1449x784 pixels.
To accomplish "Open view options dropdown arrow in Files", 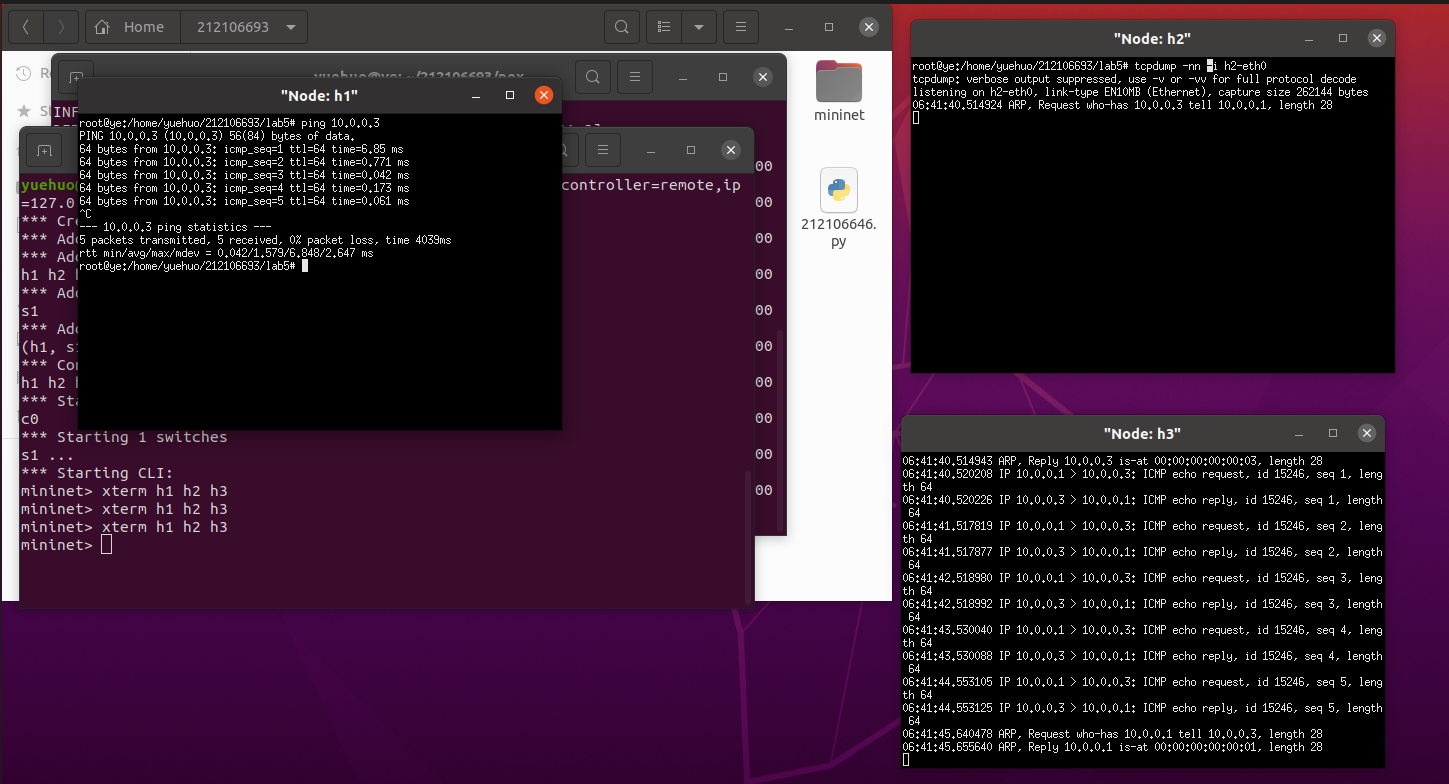I will (x=698, y=27).
